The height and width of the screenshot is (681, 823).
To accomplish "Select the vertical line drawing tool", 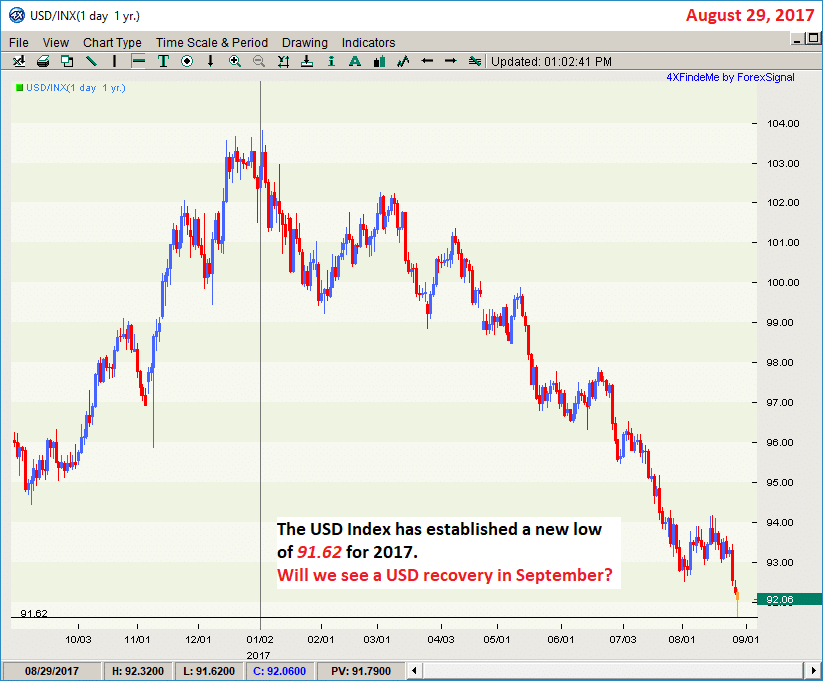I will click(x=114, y=61).
